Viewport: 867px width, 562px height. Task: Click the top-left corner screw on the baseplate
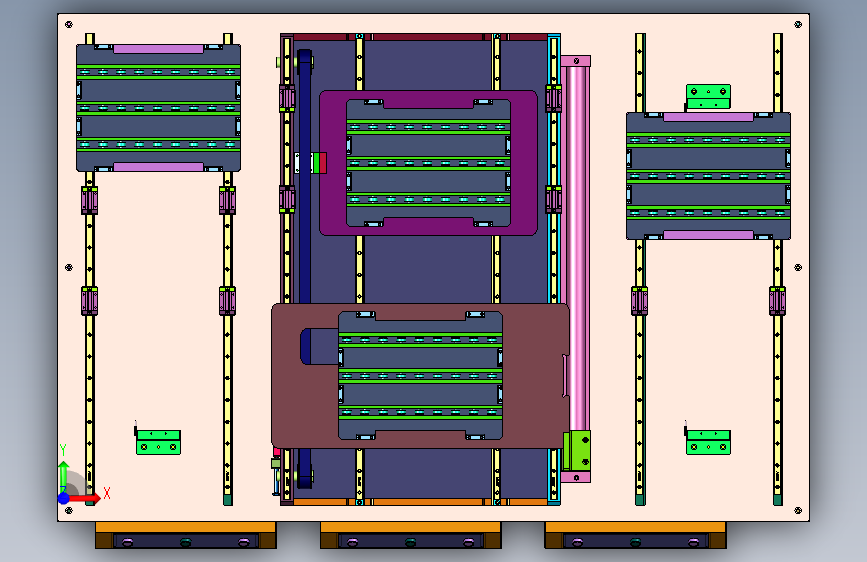(x=69, y=24)
